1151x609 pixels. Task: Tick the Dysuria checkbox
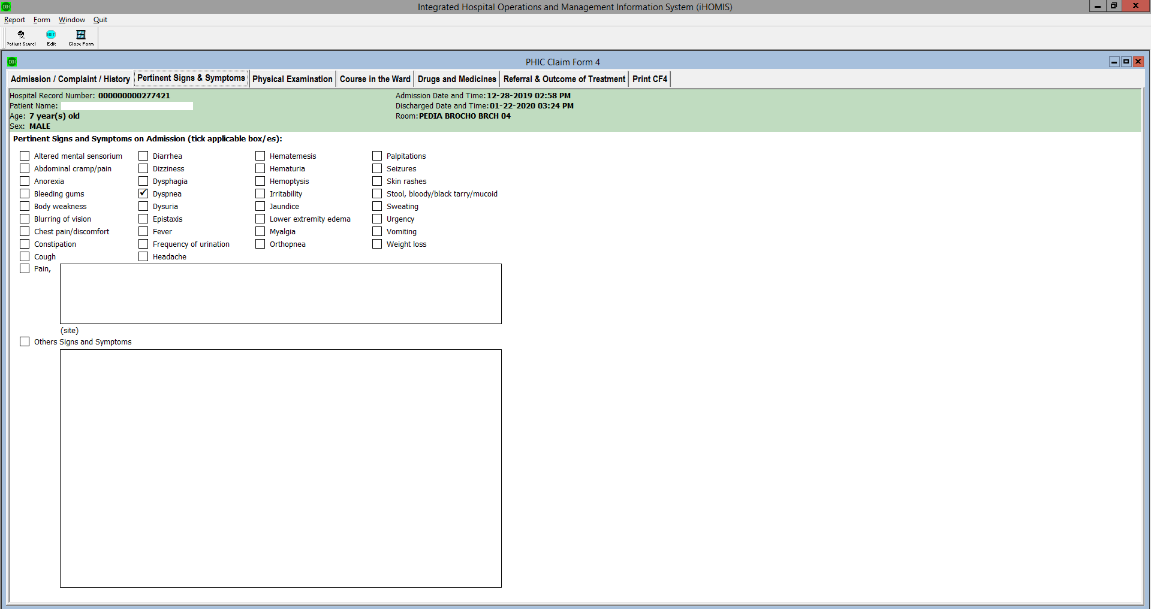(x=143, y=206)
